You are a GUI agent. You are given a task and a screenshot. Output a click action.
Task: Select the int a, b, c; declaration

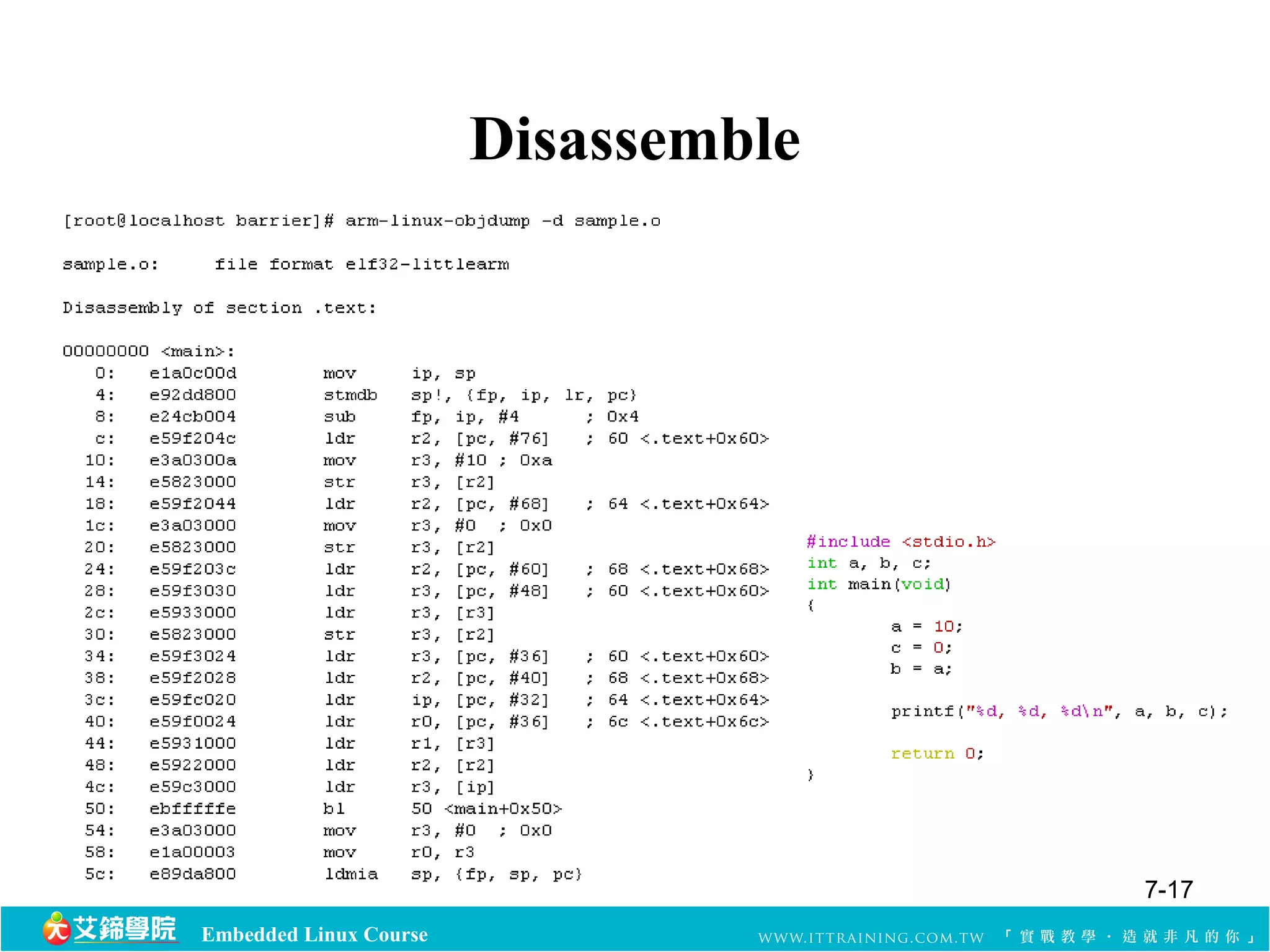coord(869,563)
